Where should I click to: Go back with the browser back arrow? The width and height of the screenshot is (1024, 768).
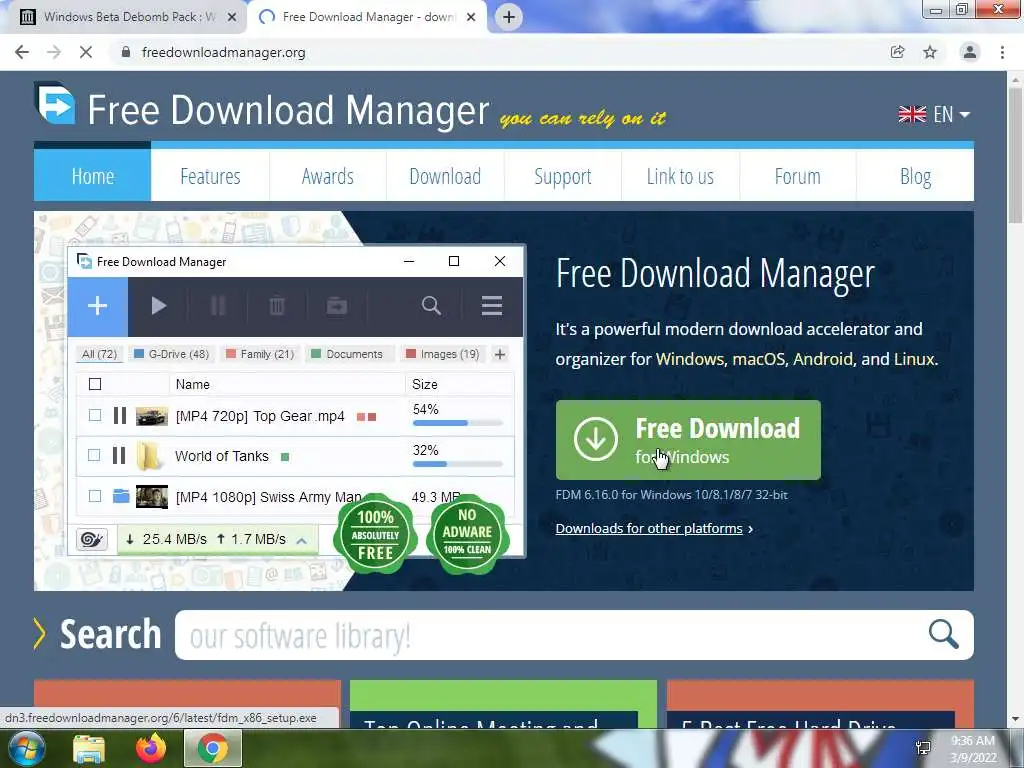22,52
